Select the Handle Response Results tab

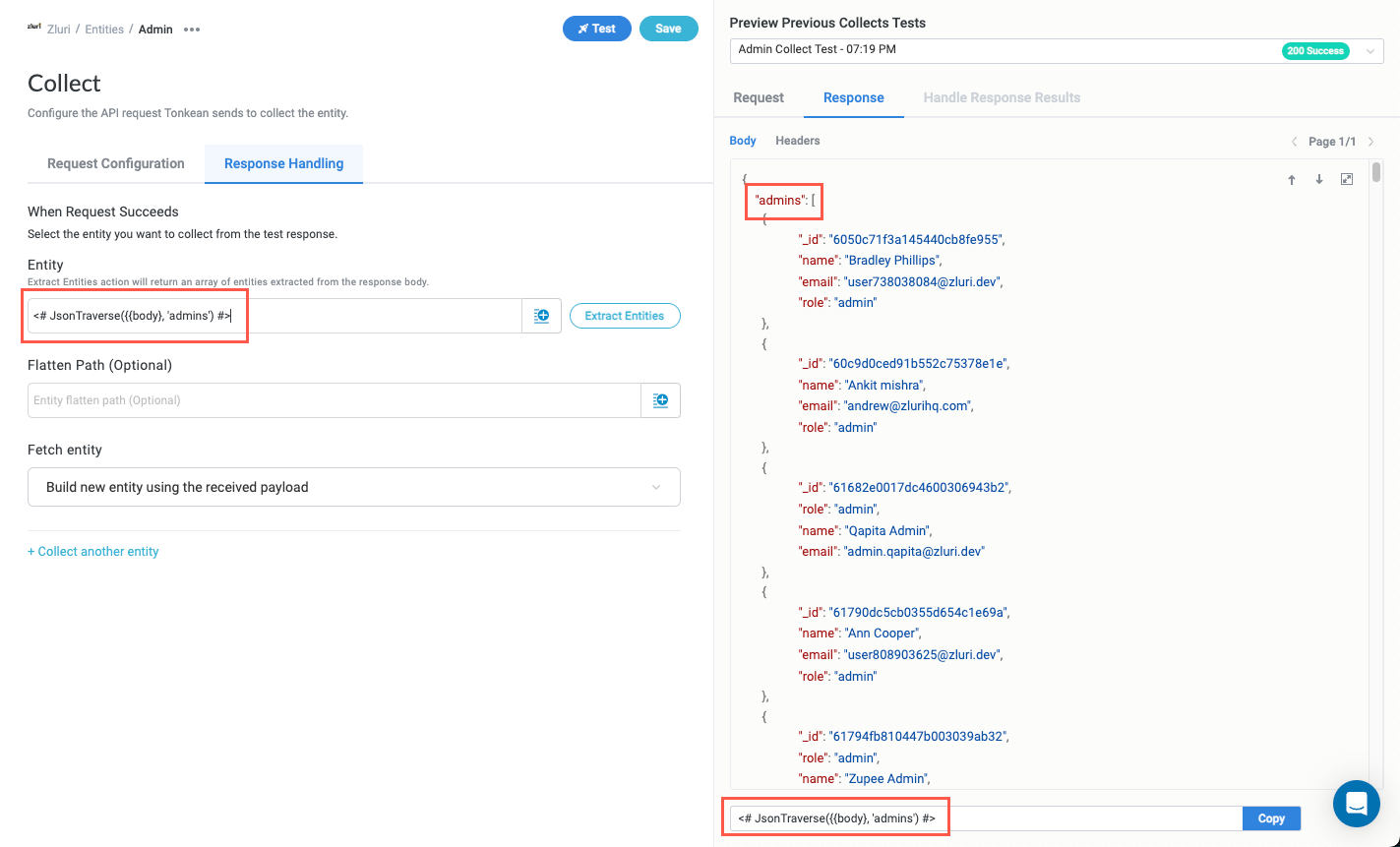1002,97
